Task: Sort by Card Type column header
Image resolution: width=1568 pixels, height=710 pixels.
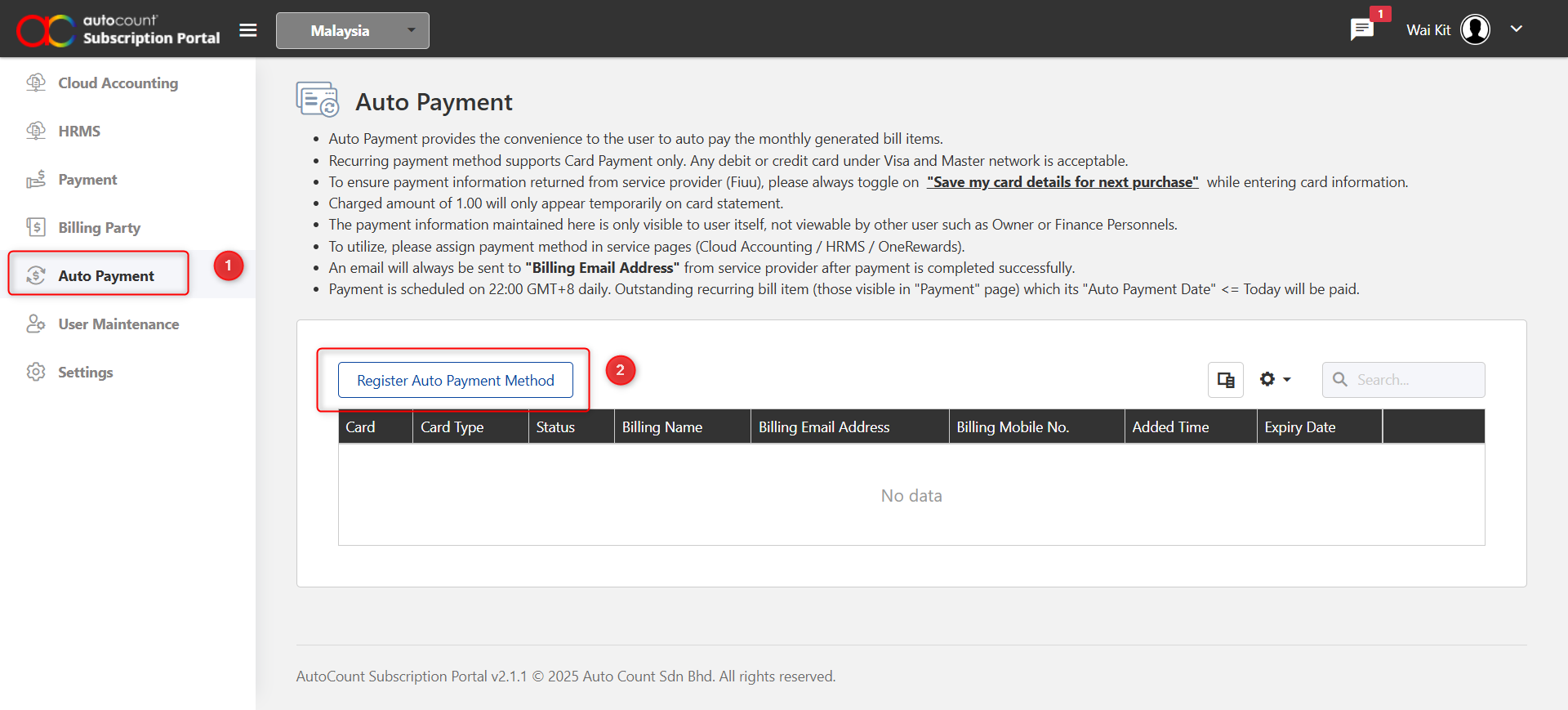Action: click(470, 427)
